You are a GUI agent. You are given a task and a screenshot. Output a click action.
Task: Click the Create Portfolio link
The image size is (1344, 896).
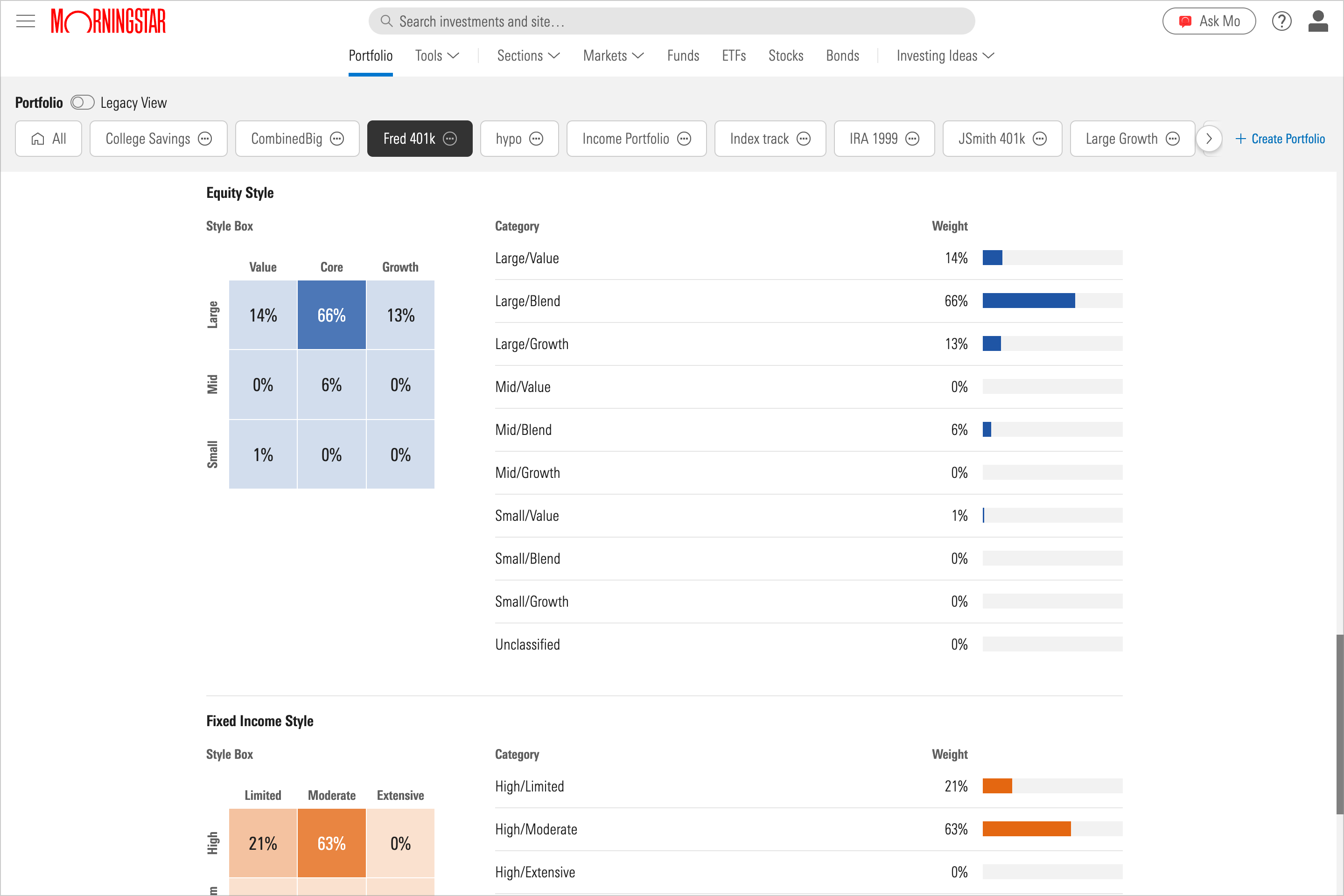tap(1280, 139)
